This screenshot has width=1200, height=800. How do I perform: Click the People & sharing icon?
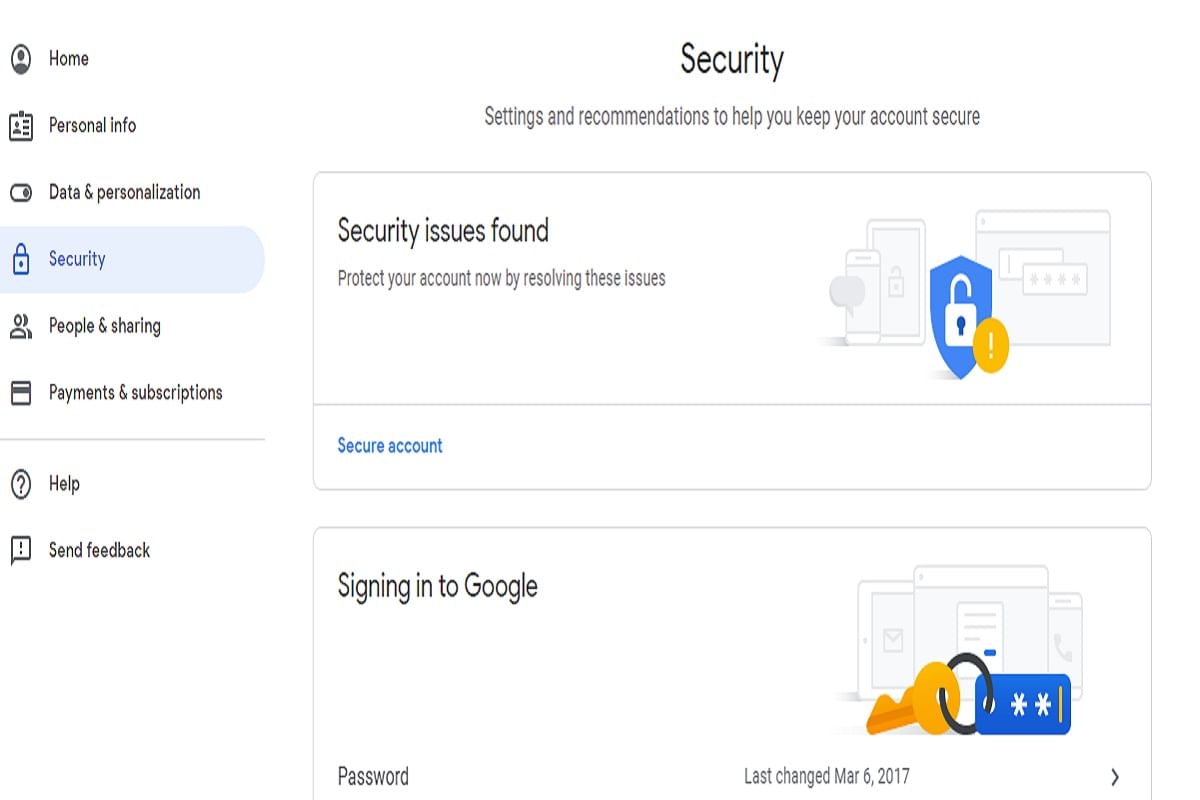(21, 326)
